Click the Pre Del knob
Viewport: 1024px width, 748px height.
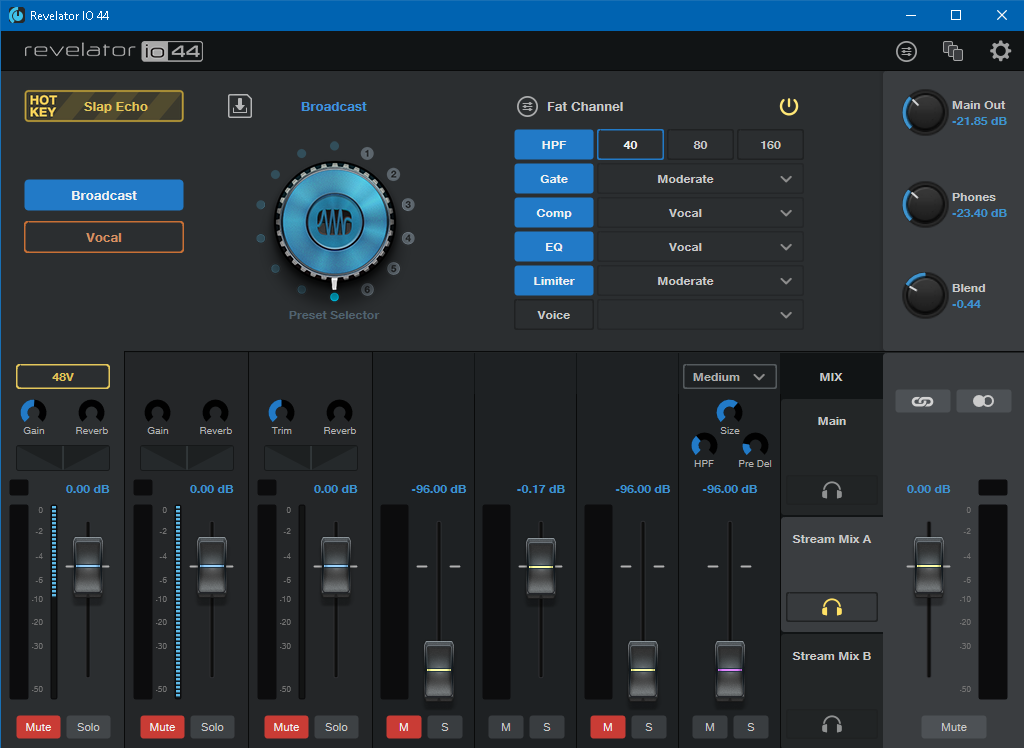755,446
